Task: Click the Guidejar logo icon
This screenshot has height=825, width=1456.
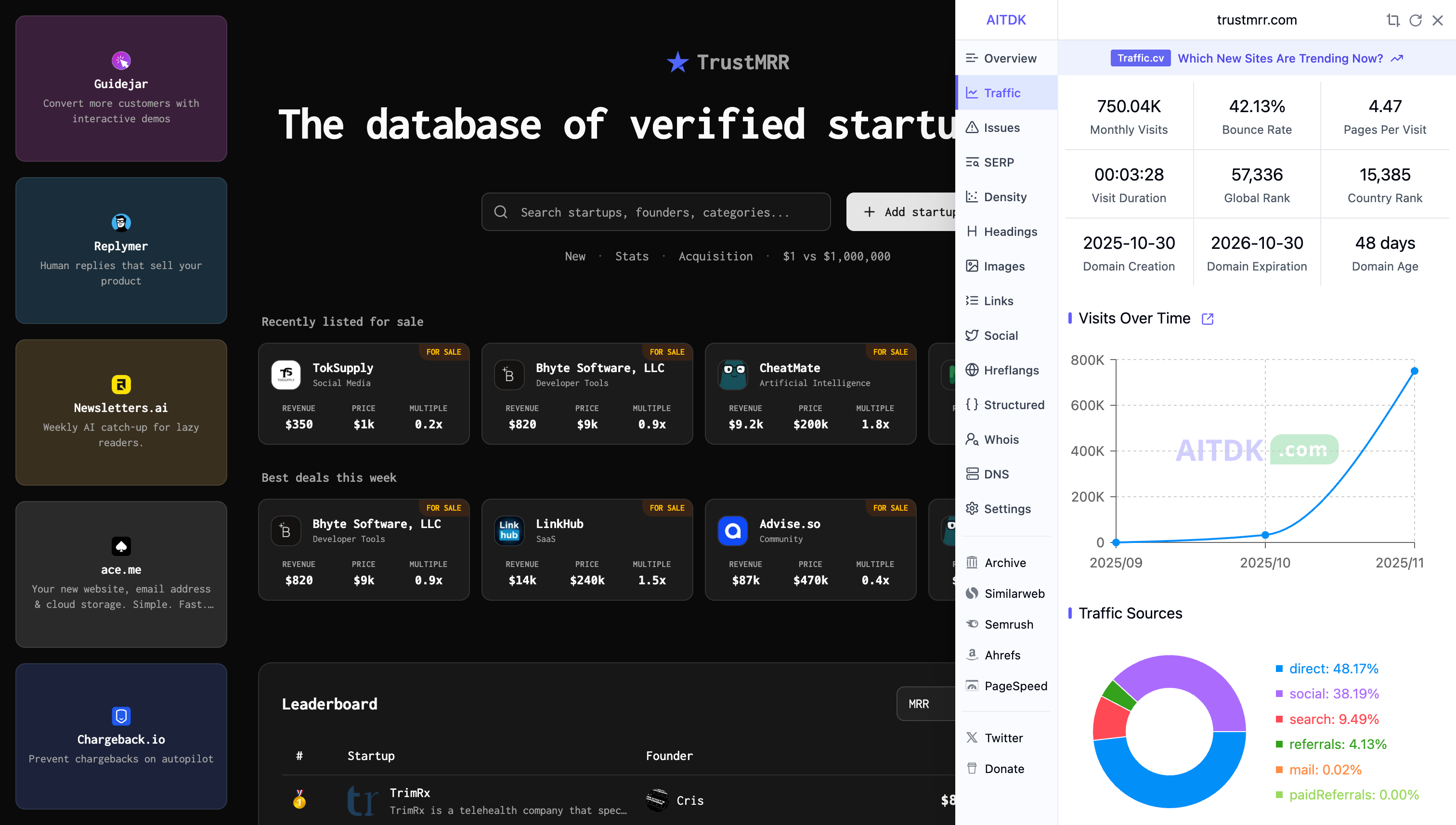Action: pyautogui.click(x=121, y=60)
